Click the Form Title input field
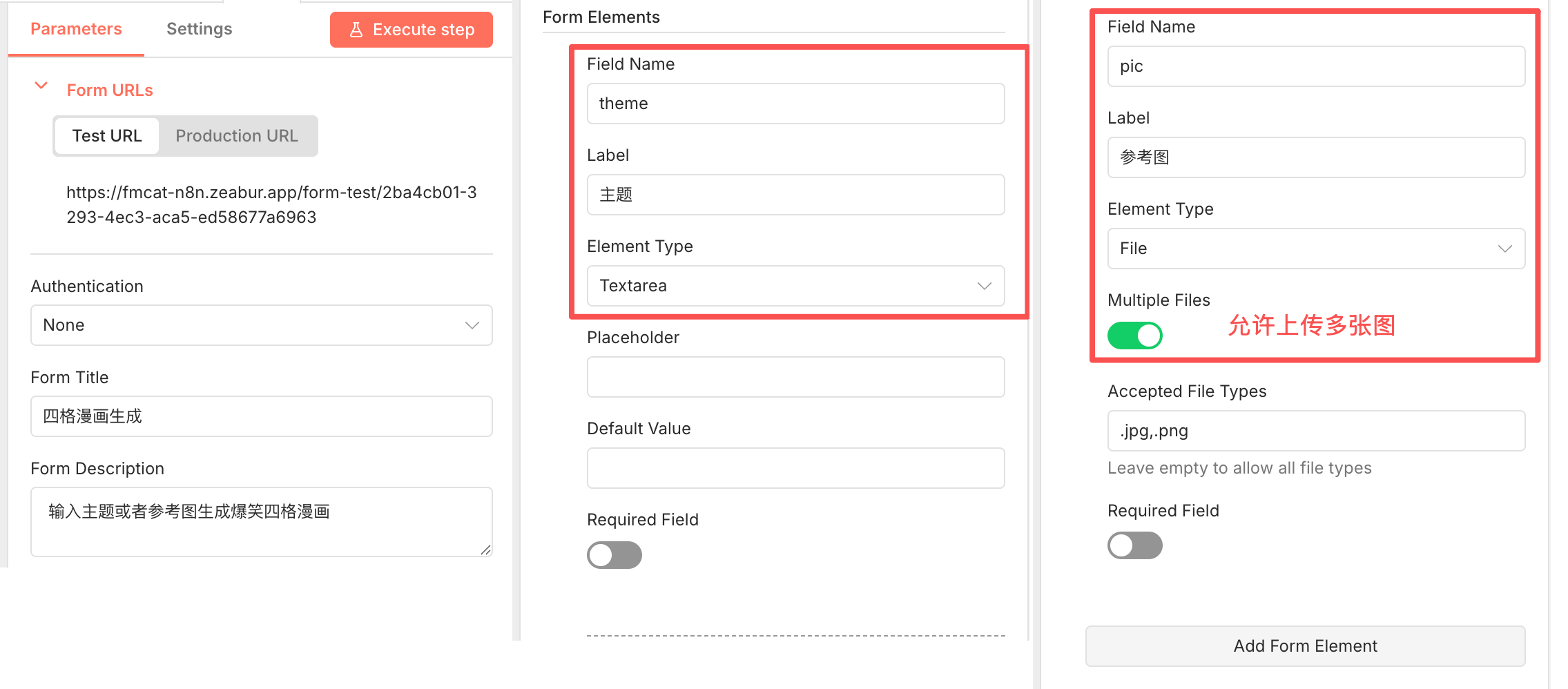 click(261, 416)
